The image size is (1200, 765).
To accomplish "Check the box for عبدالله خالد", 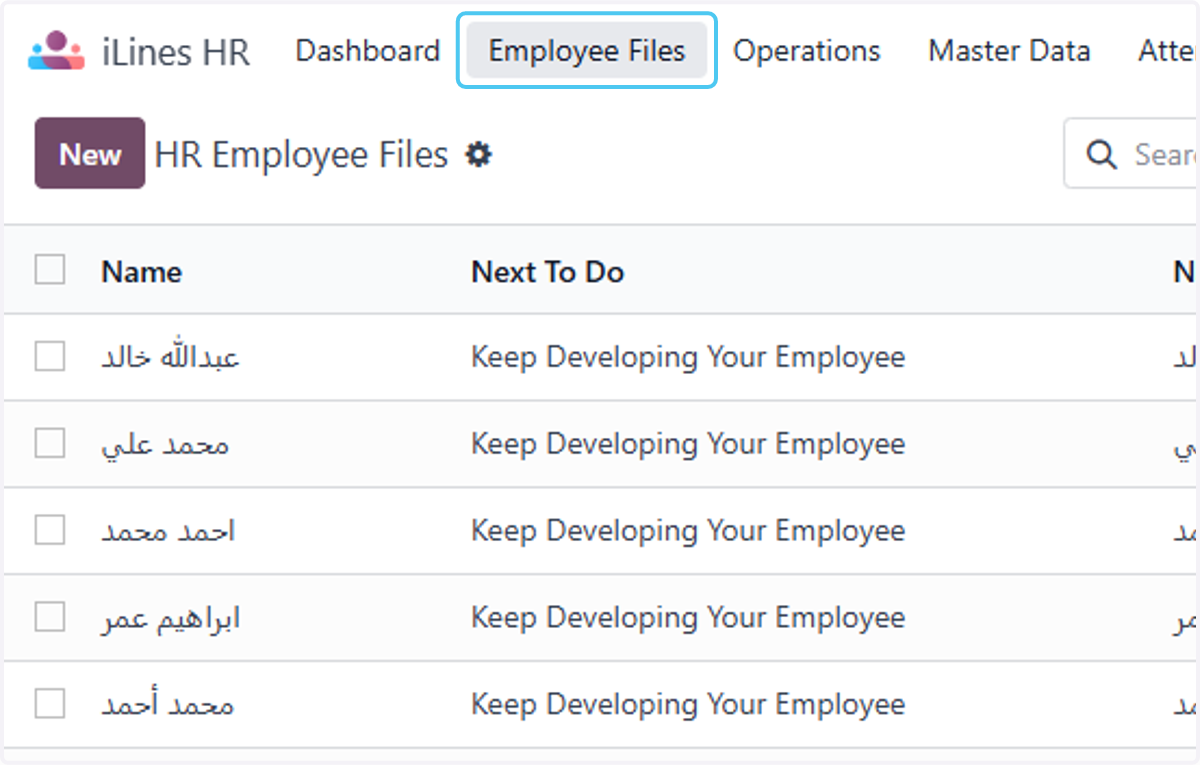I will (x=50, y=356).
